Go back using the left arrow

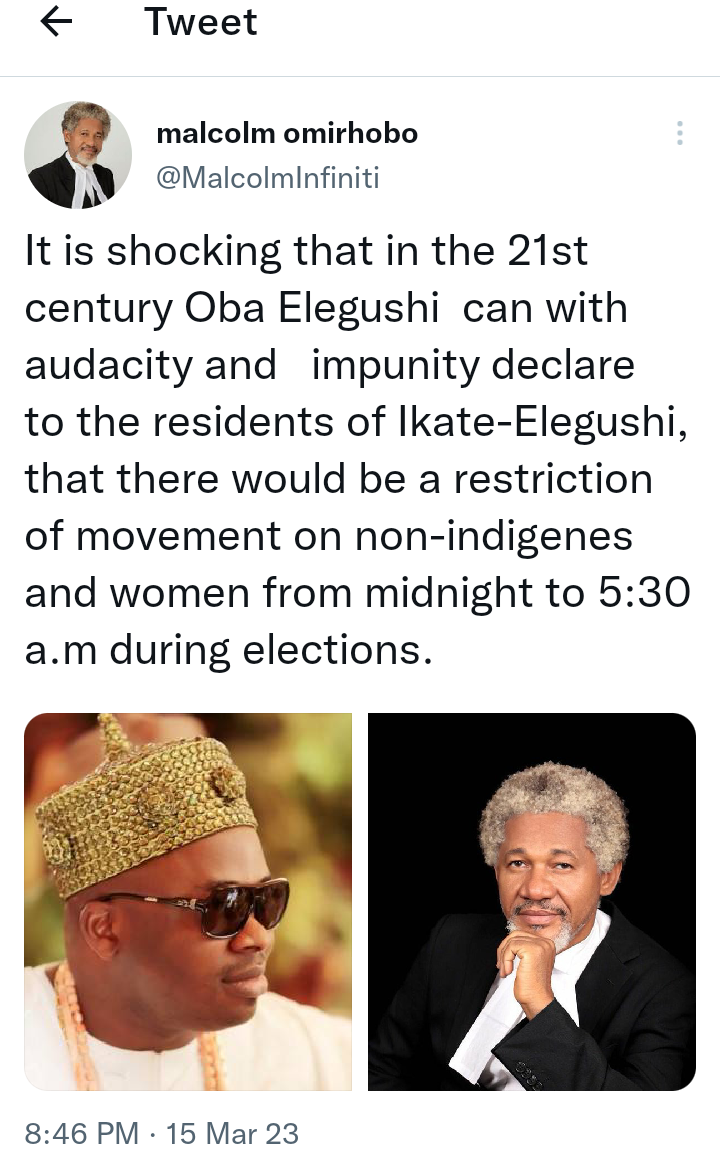[x=56, y=22]
